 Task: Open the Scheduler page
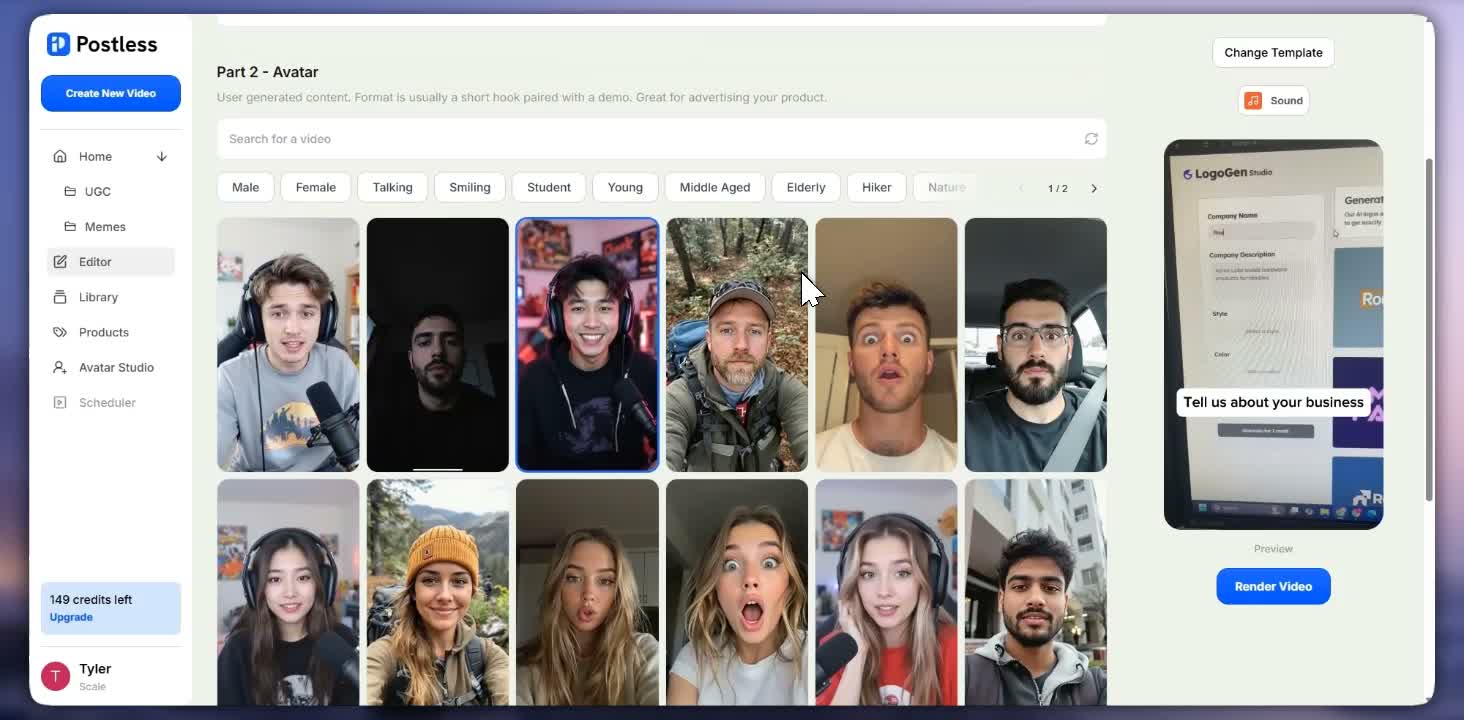click(x=107, y=402)
